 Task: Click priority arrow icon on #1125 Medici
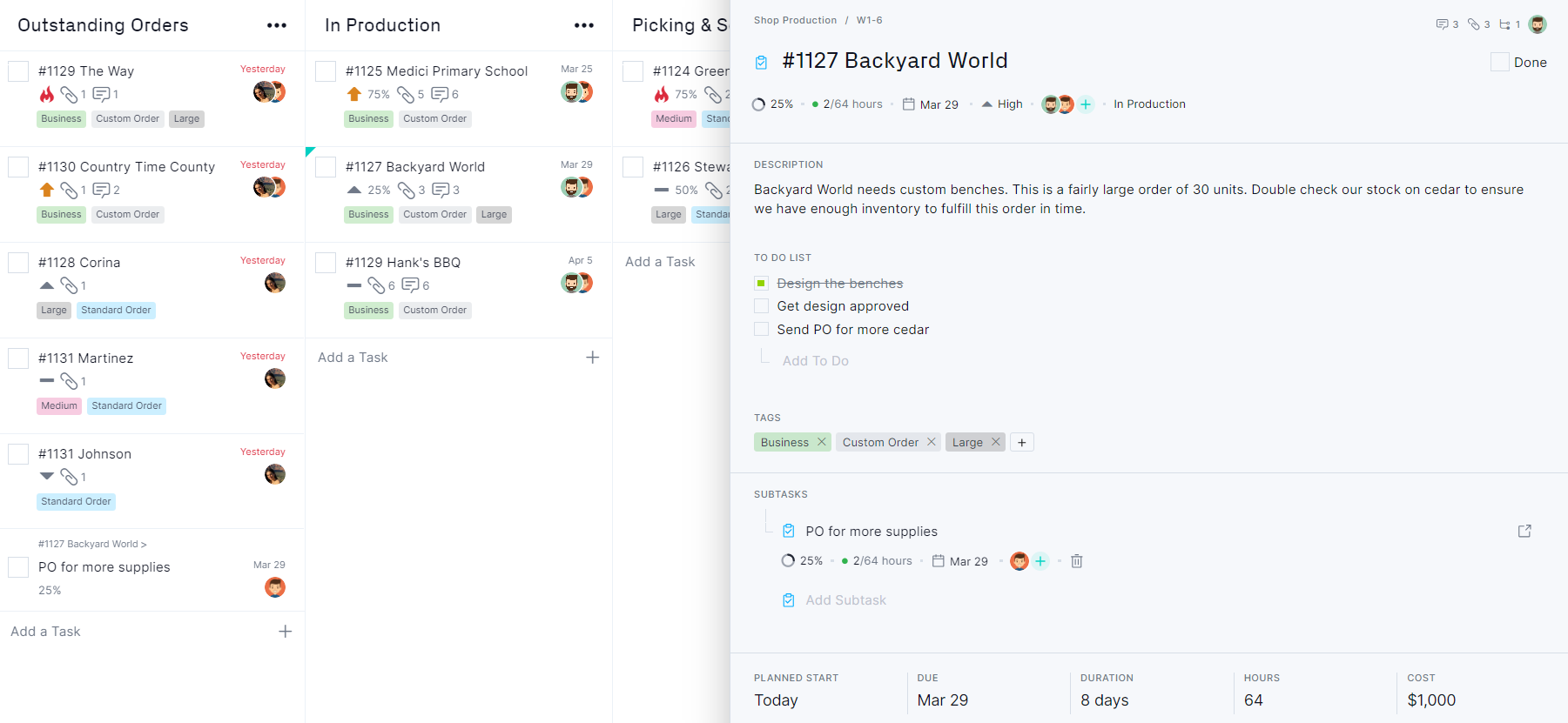coord(353,94)
